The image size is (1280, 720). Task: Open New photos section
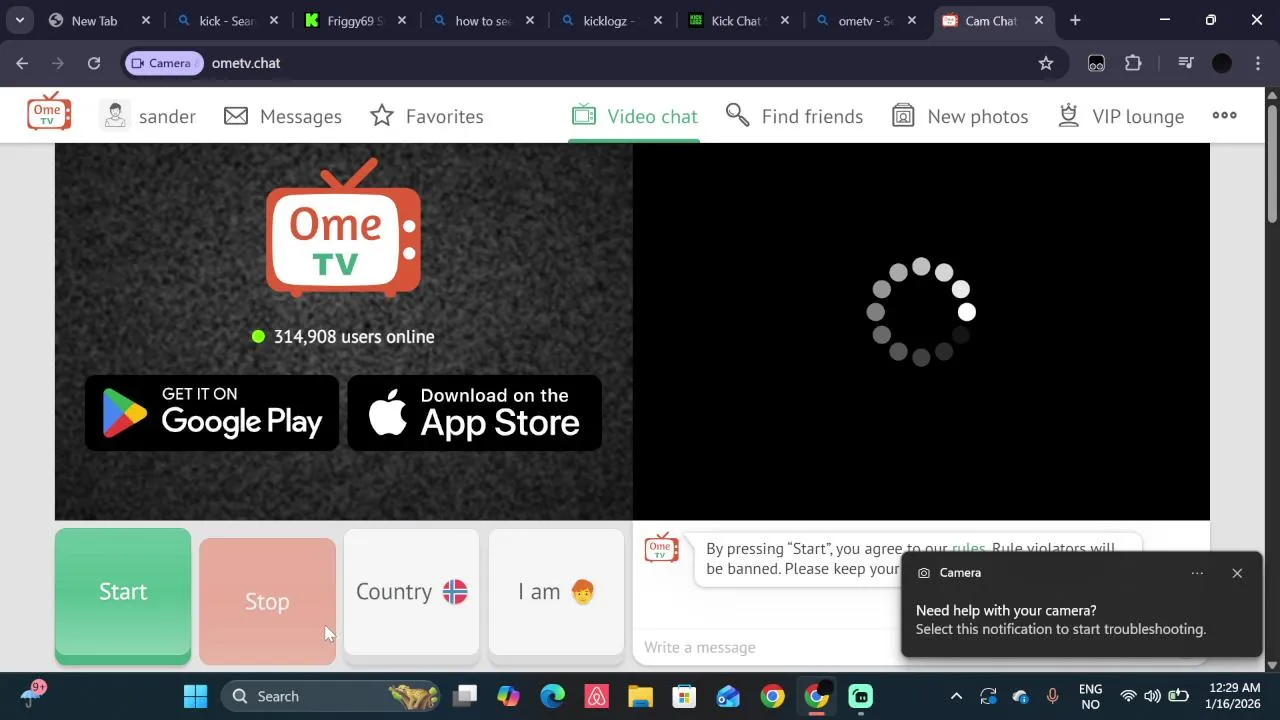(x=960, y=116)
